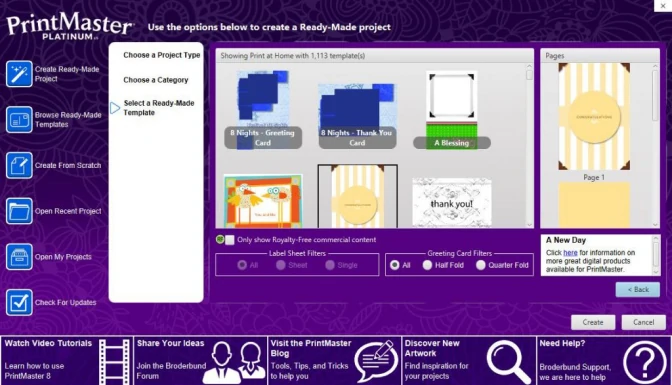This screenshot has height=385, width=672.
Task: Open the Recent Project folder icon
Action: tap(19, 211)
